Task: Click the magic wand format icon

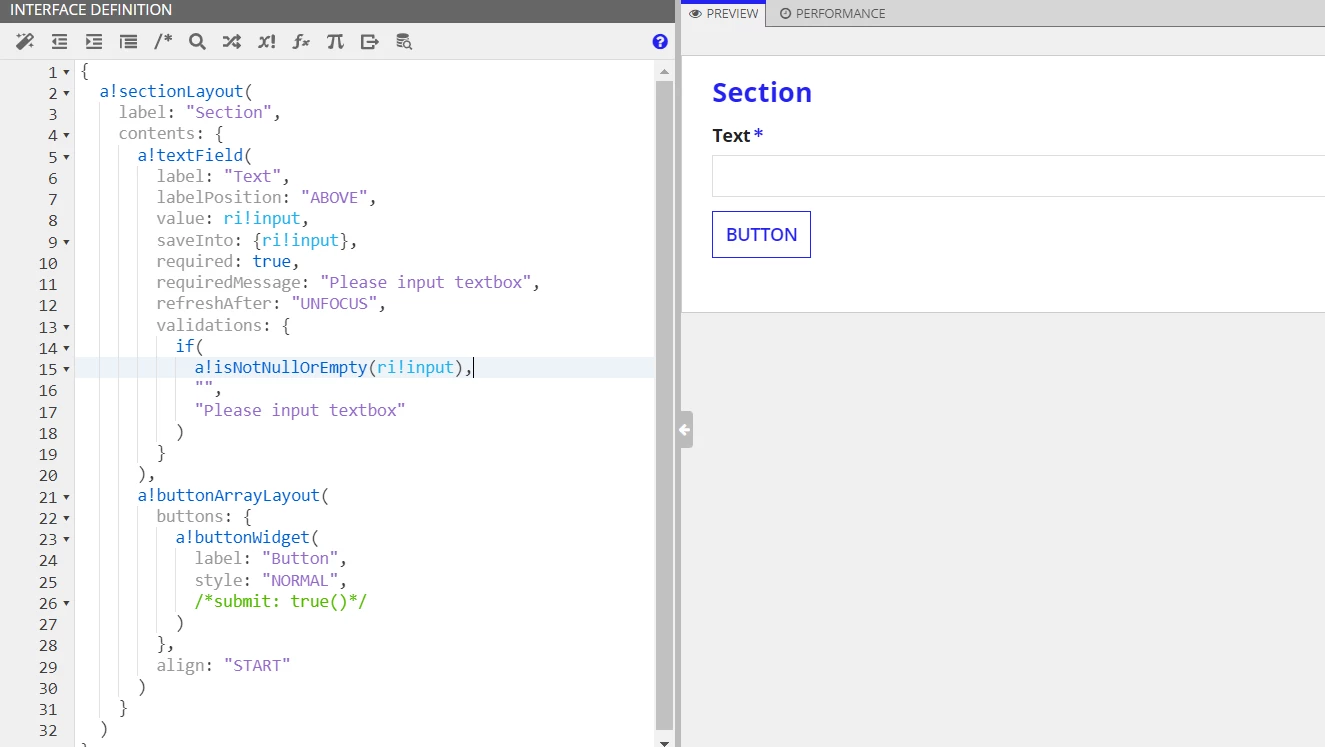Action: pos(25,41)
